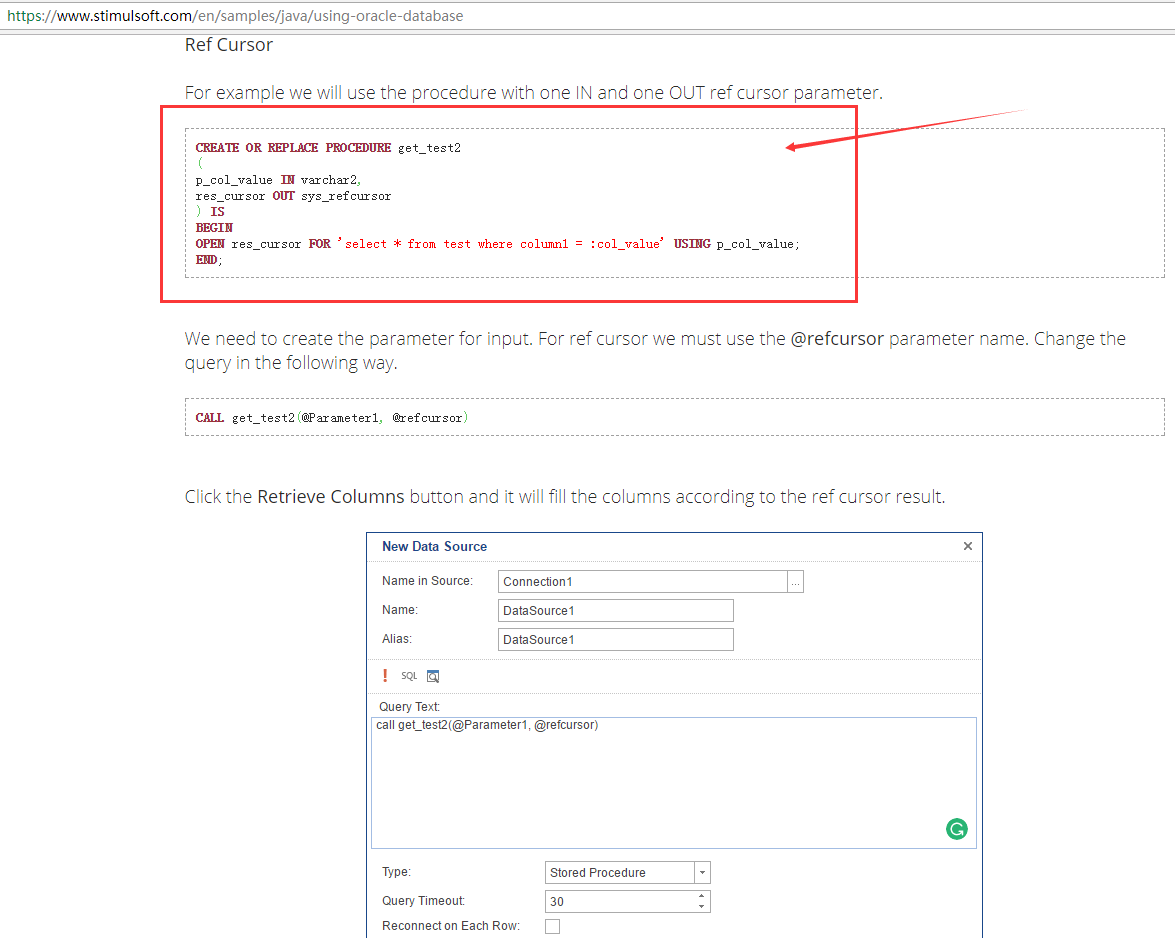Click the Name in Source field
The image size is (1175, 938).
(x=642, y=582)
